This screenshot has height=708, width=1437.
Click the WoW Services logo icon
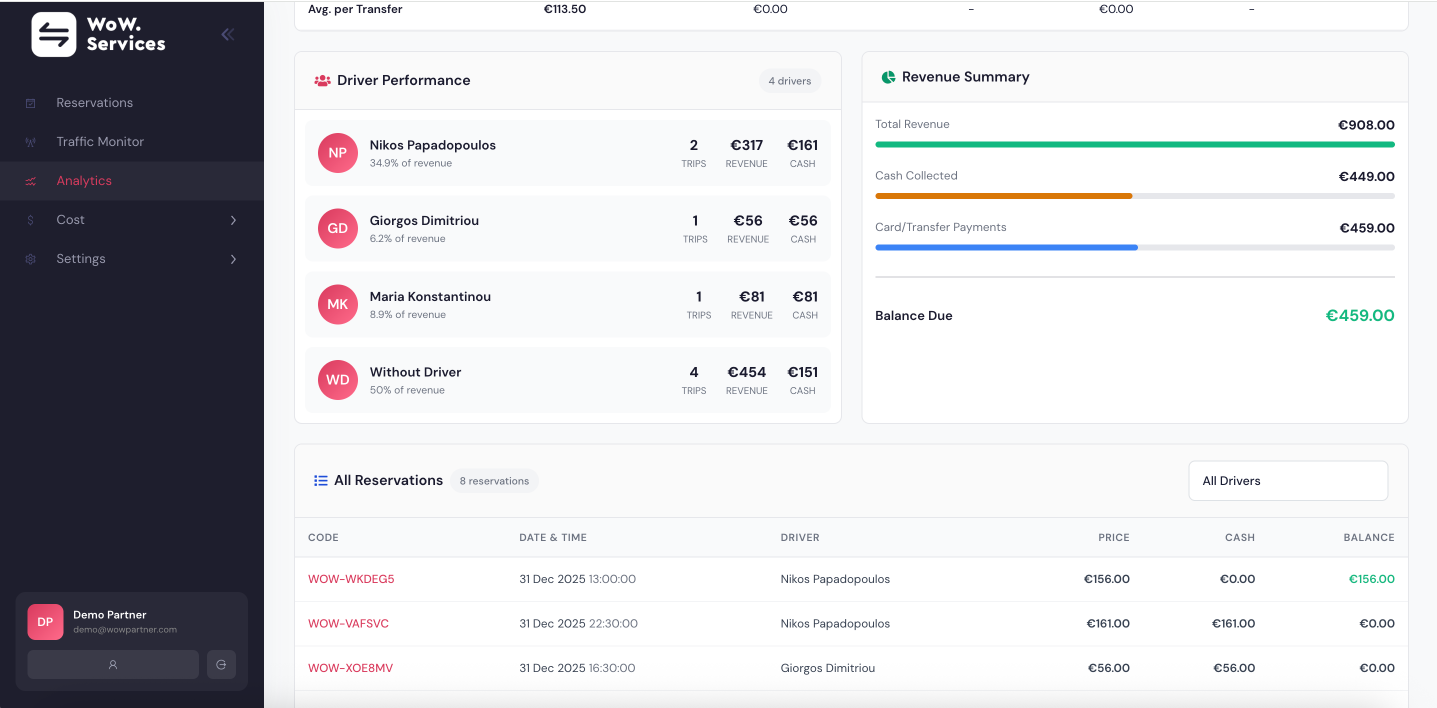tap(54, 34)
